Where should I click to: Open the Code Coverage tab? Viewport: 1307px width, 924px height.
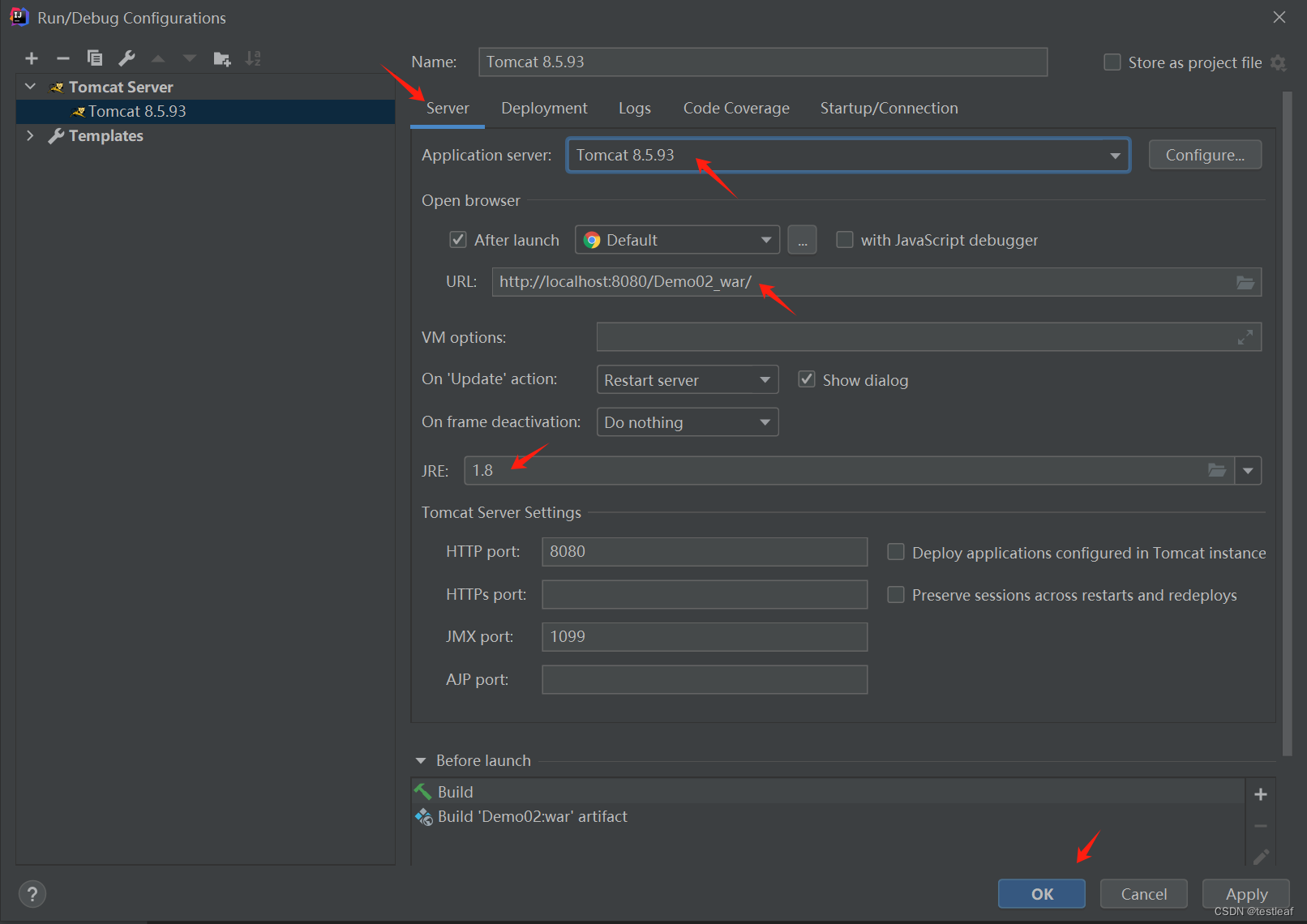(x=736, y=108)
